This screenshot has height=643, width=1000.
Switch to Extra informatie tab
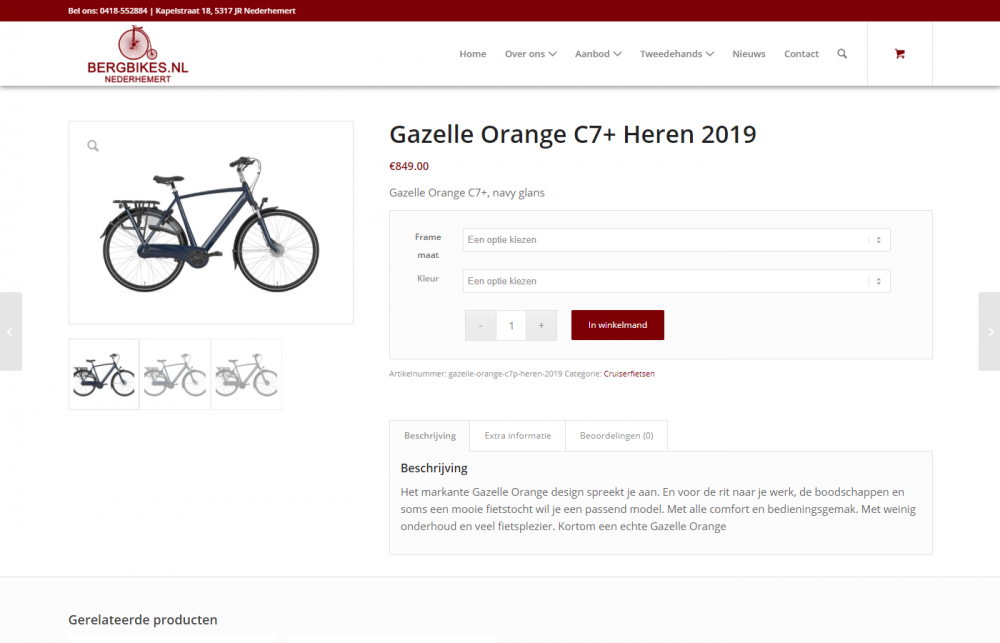517,436
